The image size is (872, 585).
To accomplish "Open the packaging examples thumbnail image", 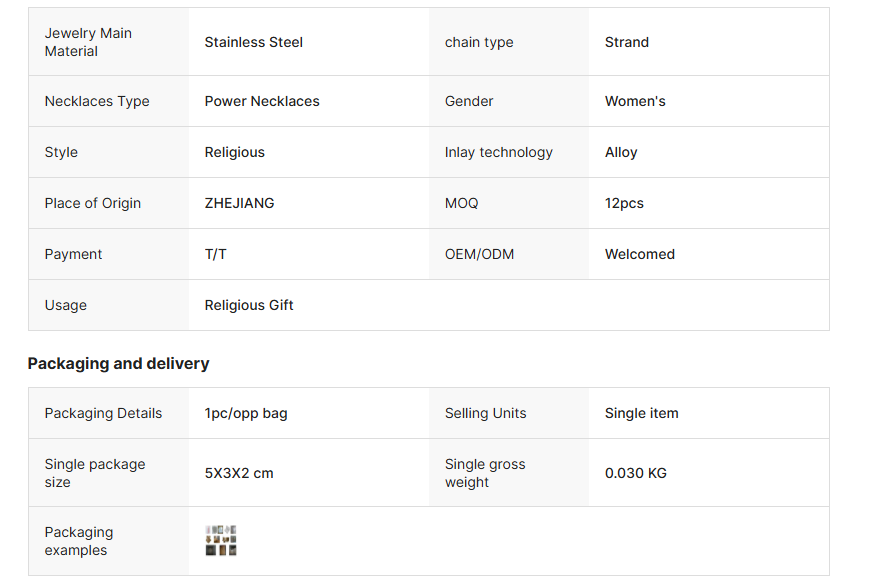I will pos(221,541).
